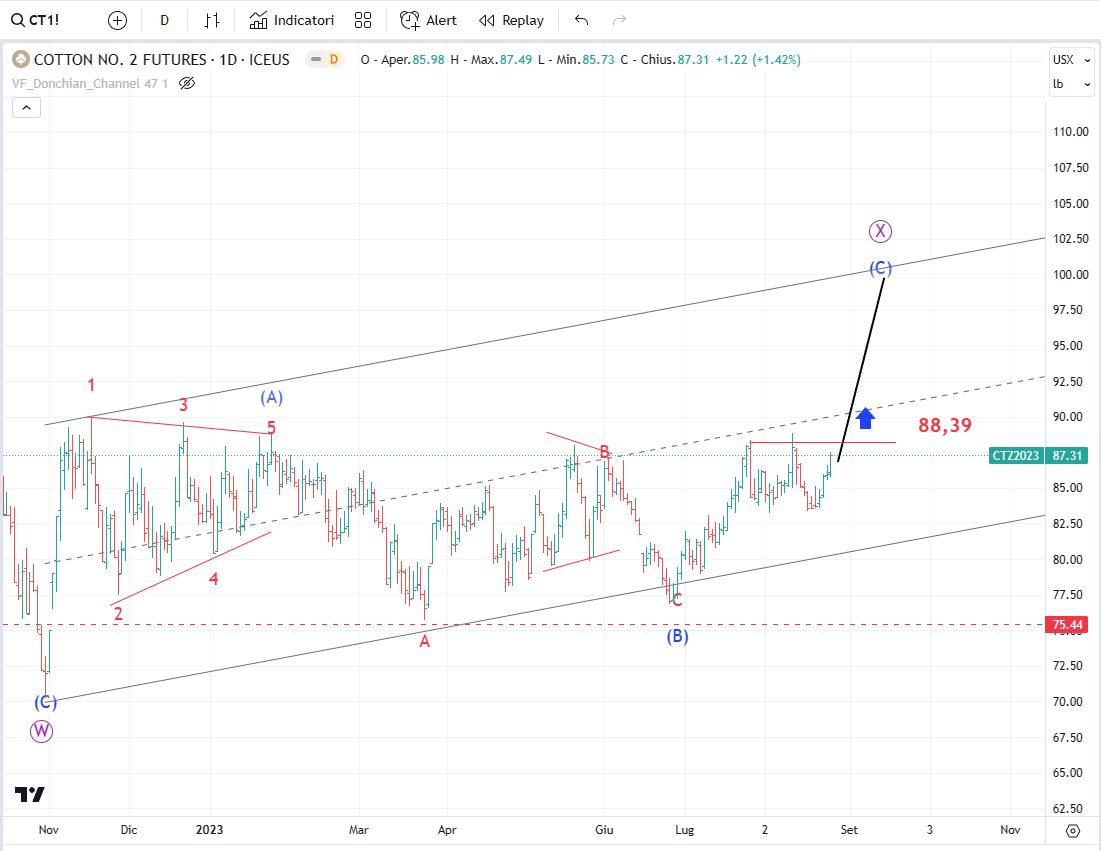Screen dimensions: 1101x851
Task: Click the CTZ2023 price label on axis
Action: pyautogui.click(x=1015, y=455)
